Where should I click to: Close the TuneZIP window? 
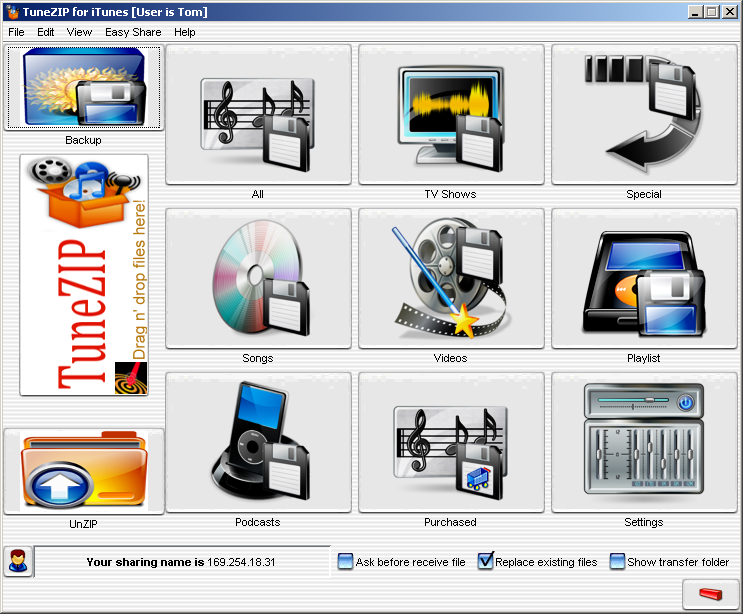point(729,12)
